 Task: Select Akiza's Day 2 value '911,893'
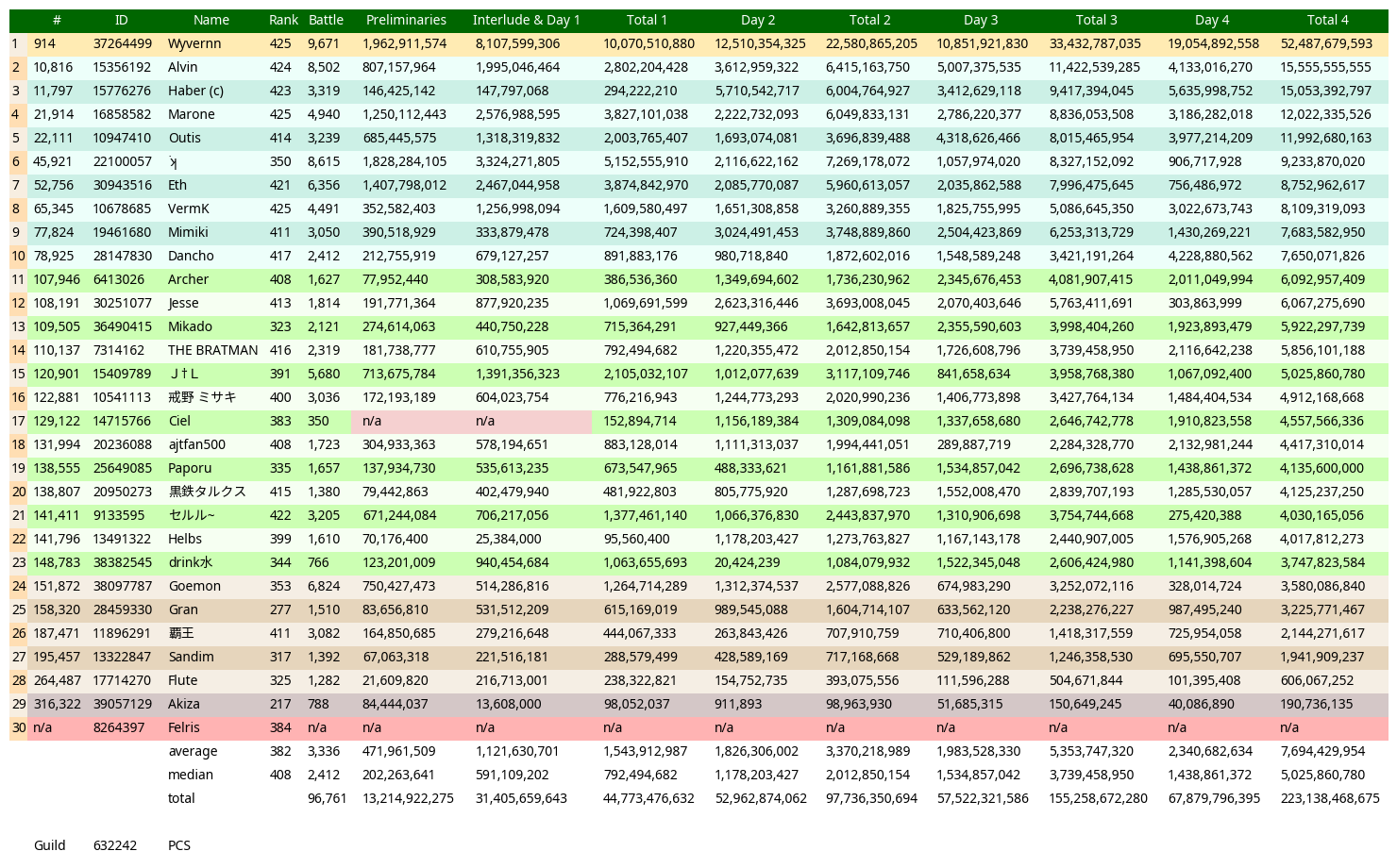click(x=739, y=704)
